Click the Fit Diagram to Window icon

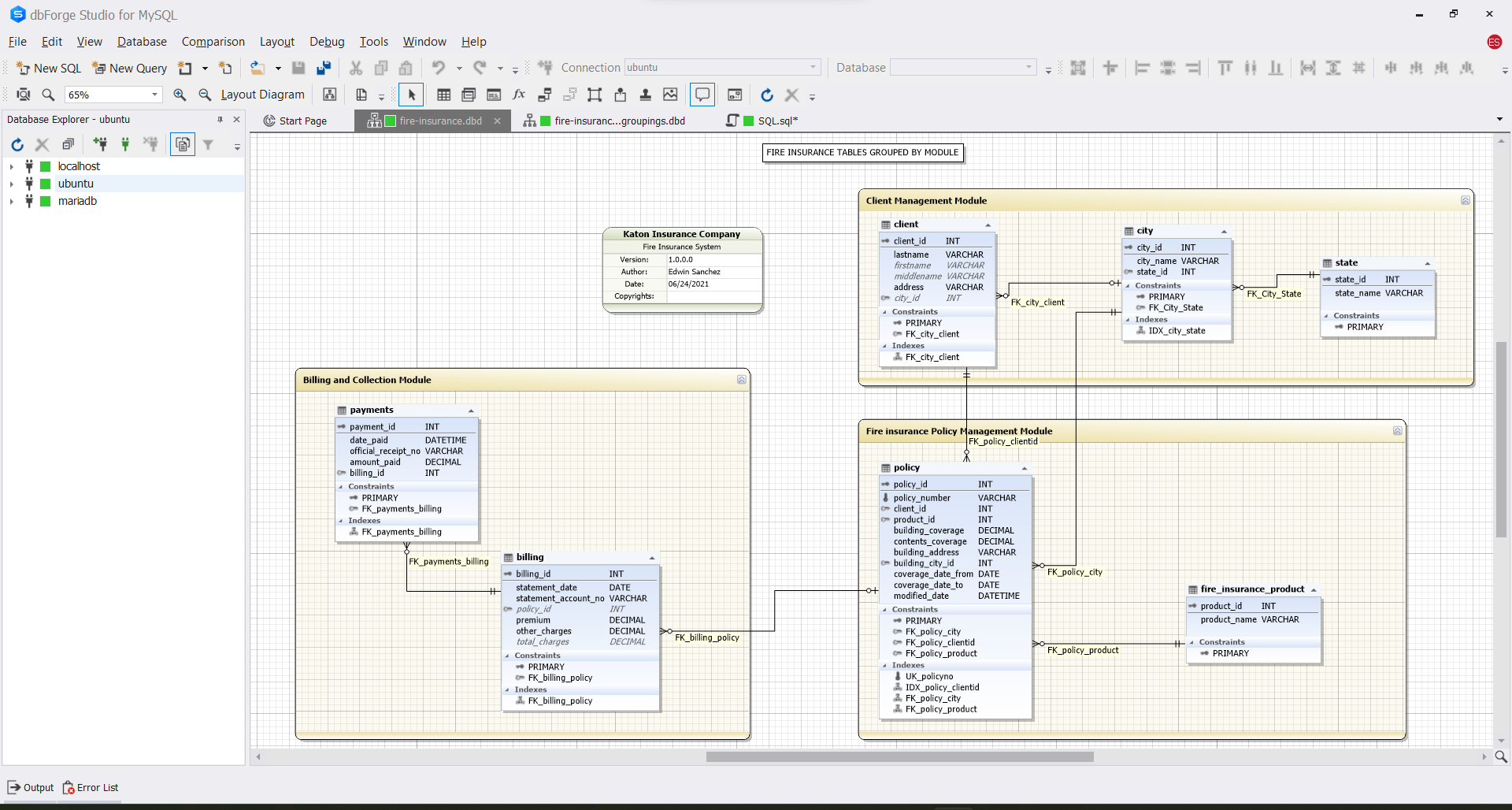click(24, 95)
